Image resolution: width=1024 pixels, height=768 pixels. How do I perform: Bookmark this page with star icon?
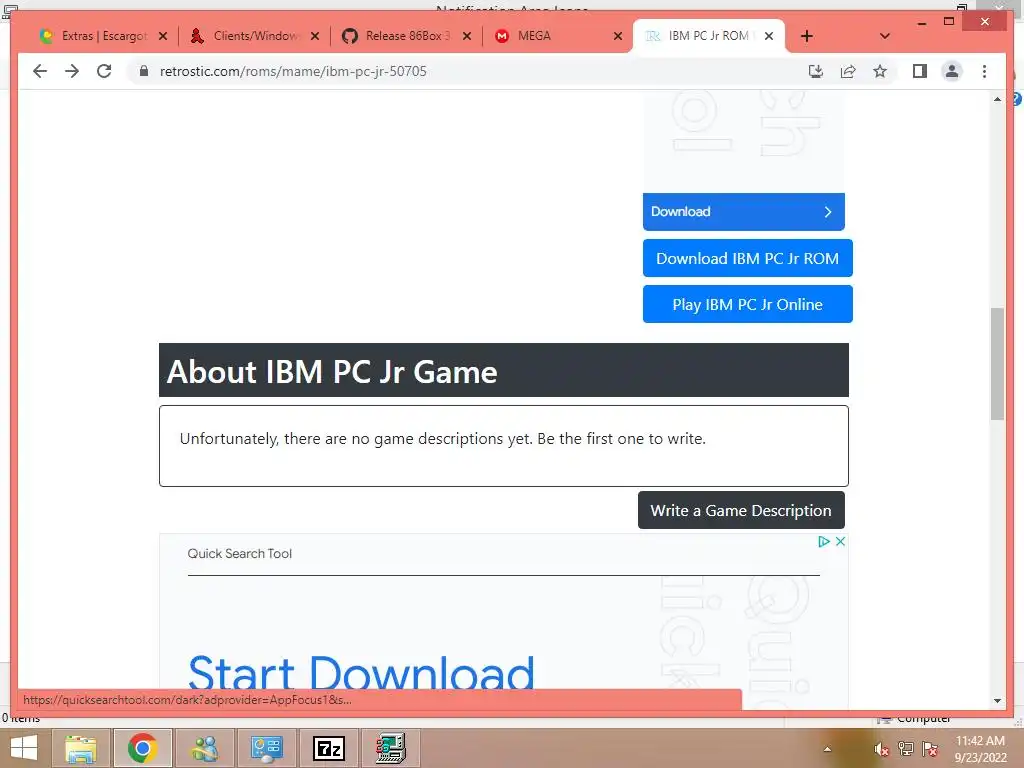[x=880, y=71]
